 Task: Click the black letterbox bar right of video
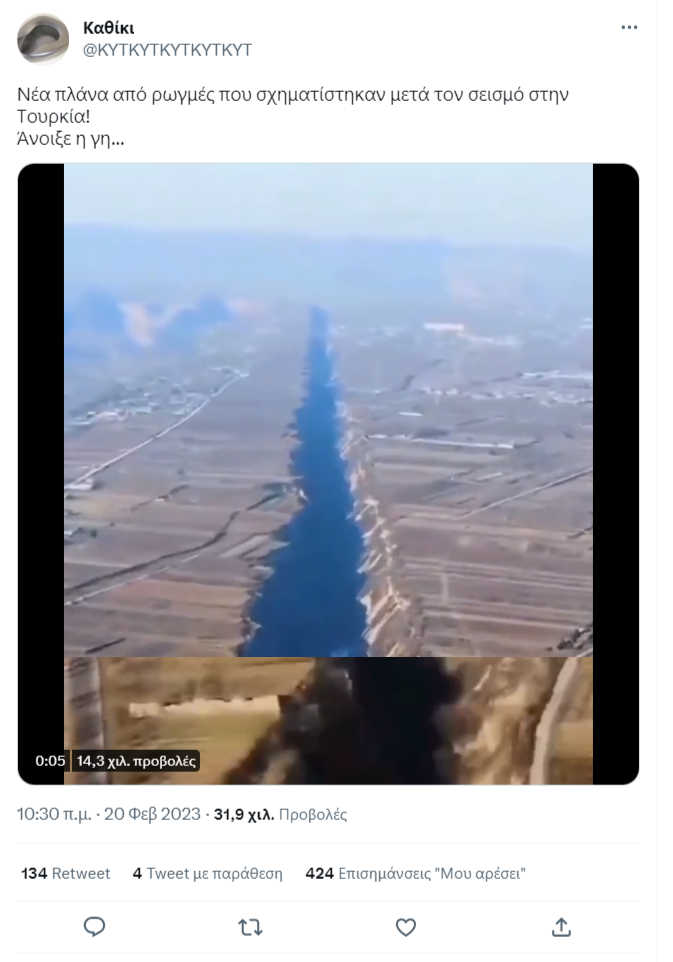click(x=616, y=474)
